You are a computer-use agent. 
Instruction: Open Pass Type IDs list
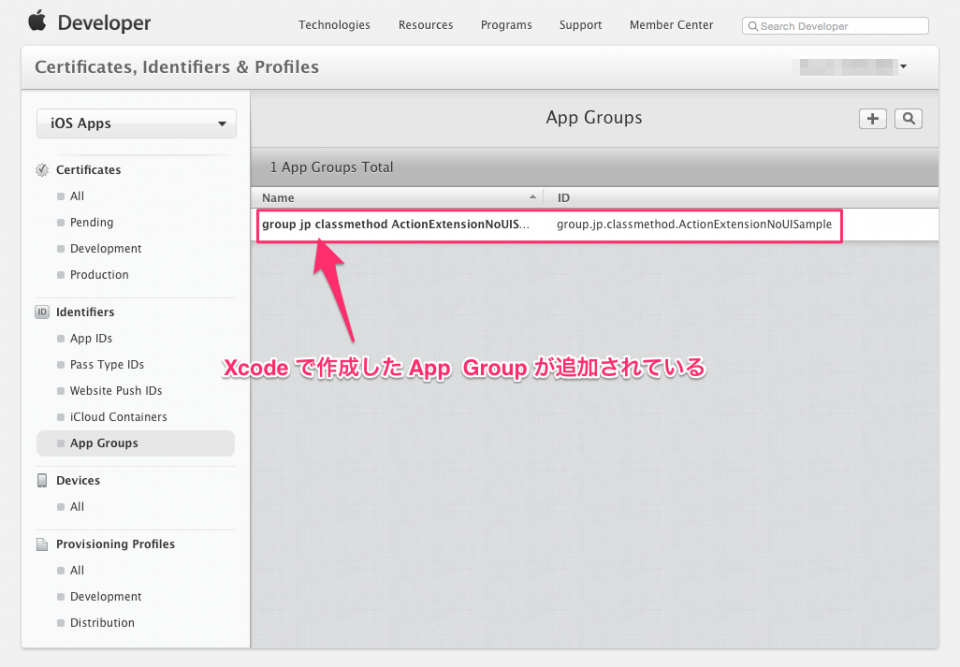point(107,364)
